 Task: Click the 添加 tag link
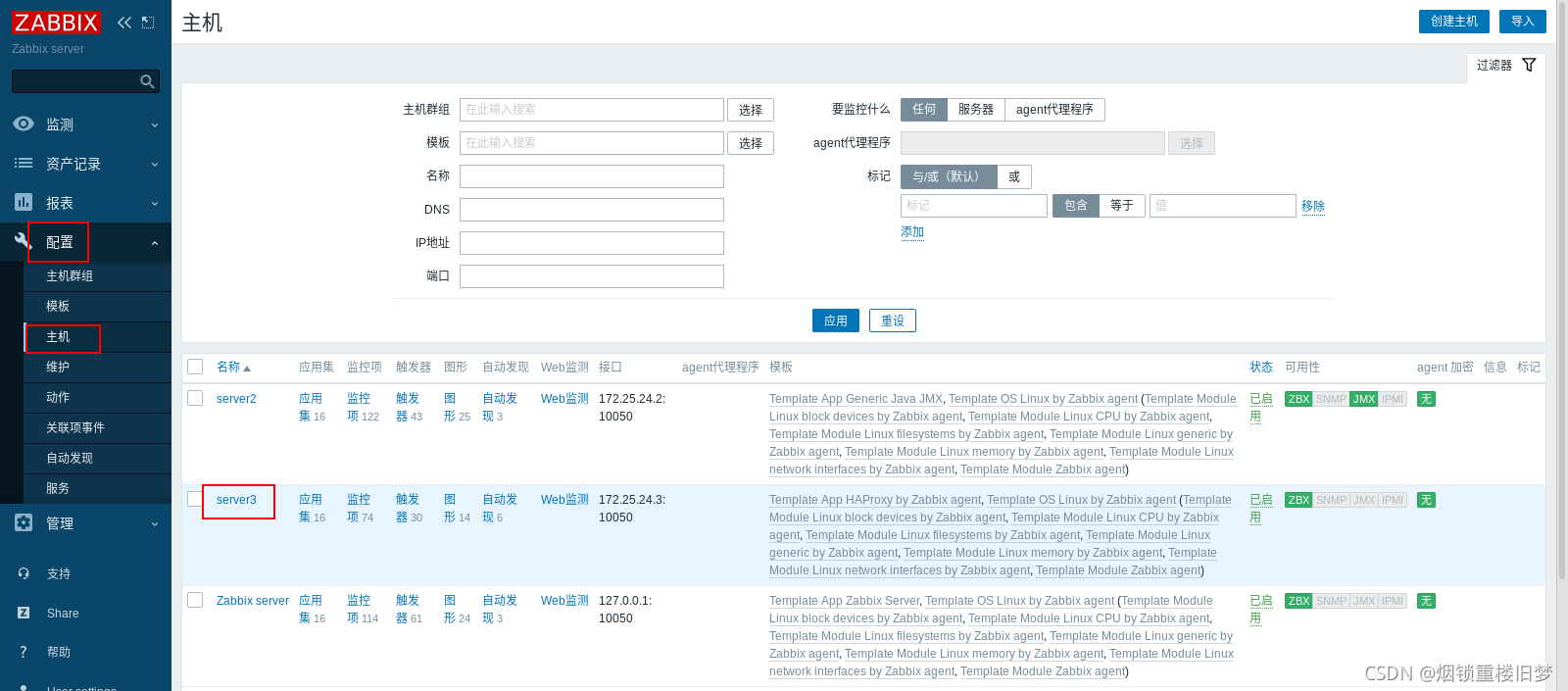912,232
